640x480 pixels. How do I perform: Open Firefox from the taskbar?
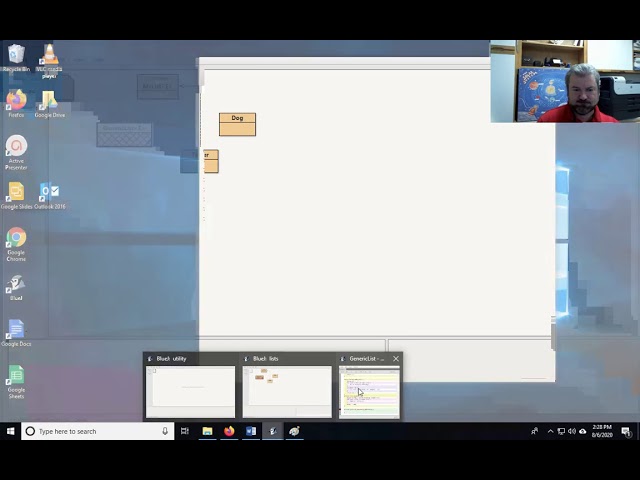(229, 431)
